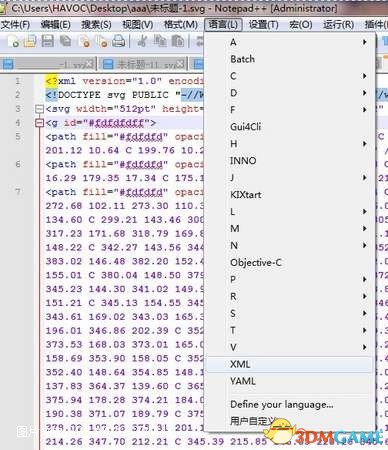Image resolution: width=388 pixels, height=450 pixels.
Task: Expand the D languages submenu
Action: [289, 93]
